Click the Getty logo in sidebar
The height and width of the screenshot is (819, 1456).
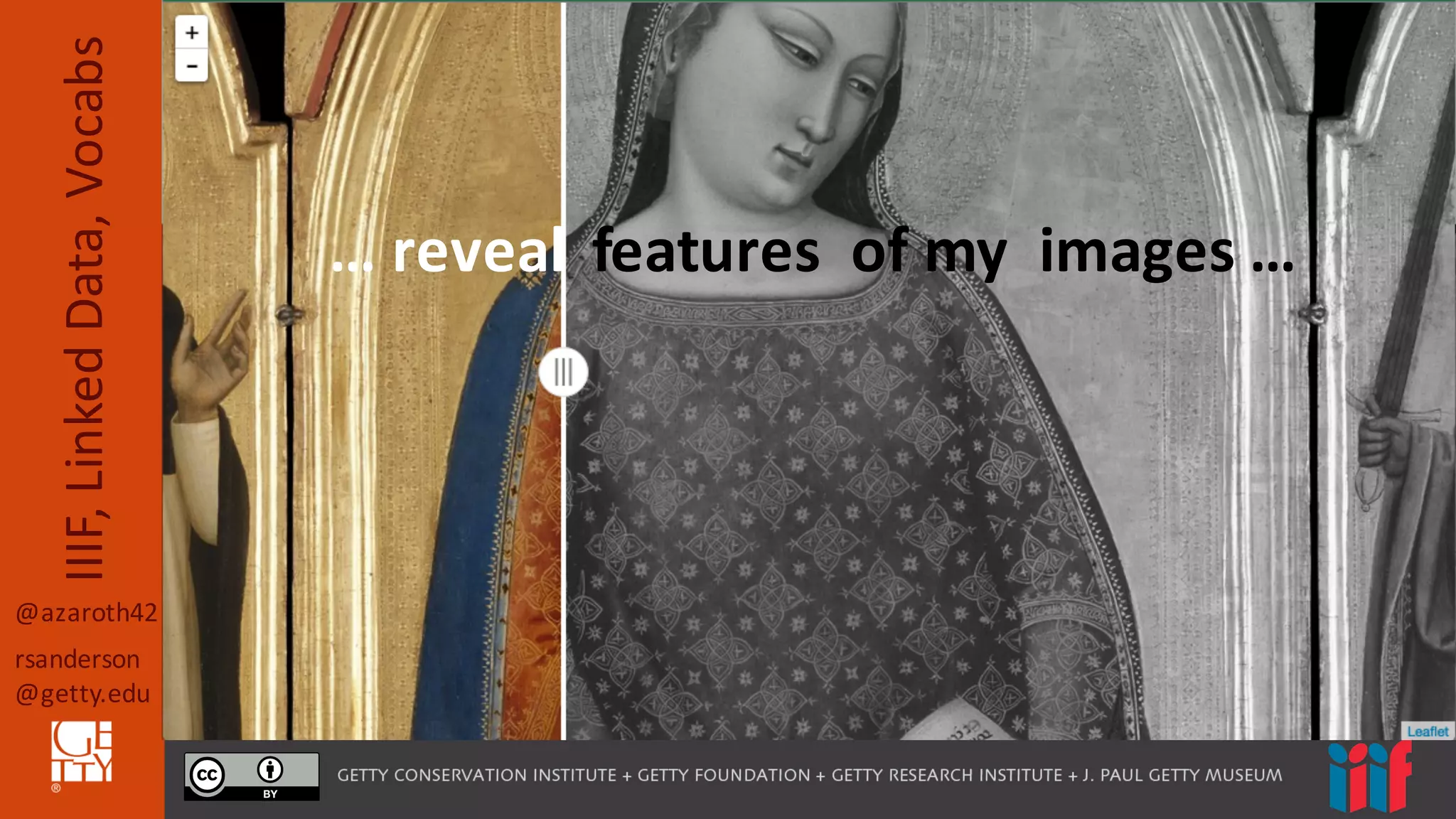click(81, 755)
